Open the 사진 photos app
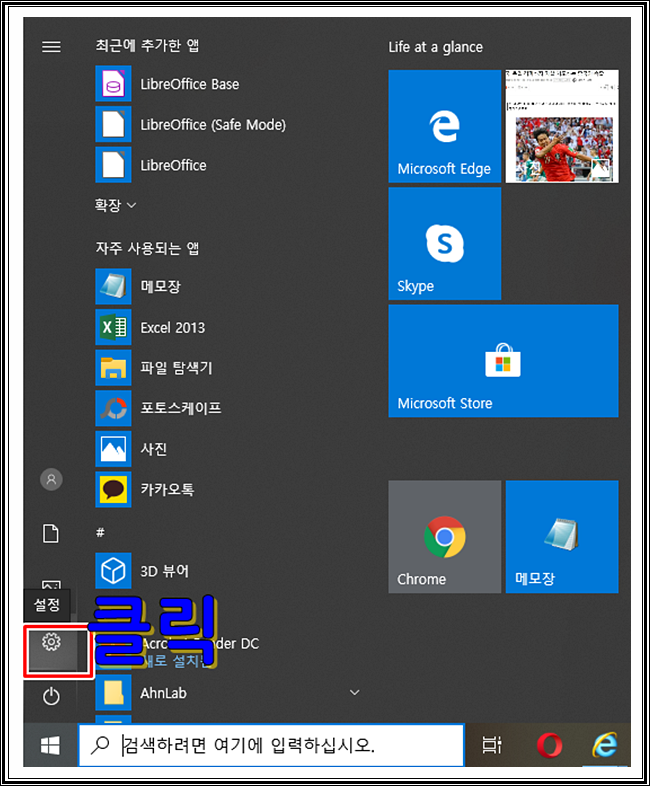The height and width of the screenshot is (786, 650). click(x=131, y=449)
